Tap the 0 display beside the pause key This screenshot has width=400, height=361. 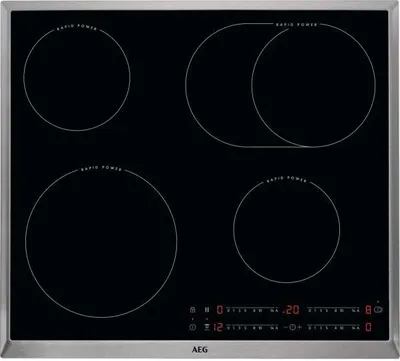(220, 310)
